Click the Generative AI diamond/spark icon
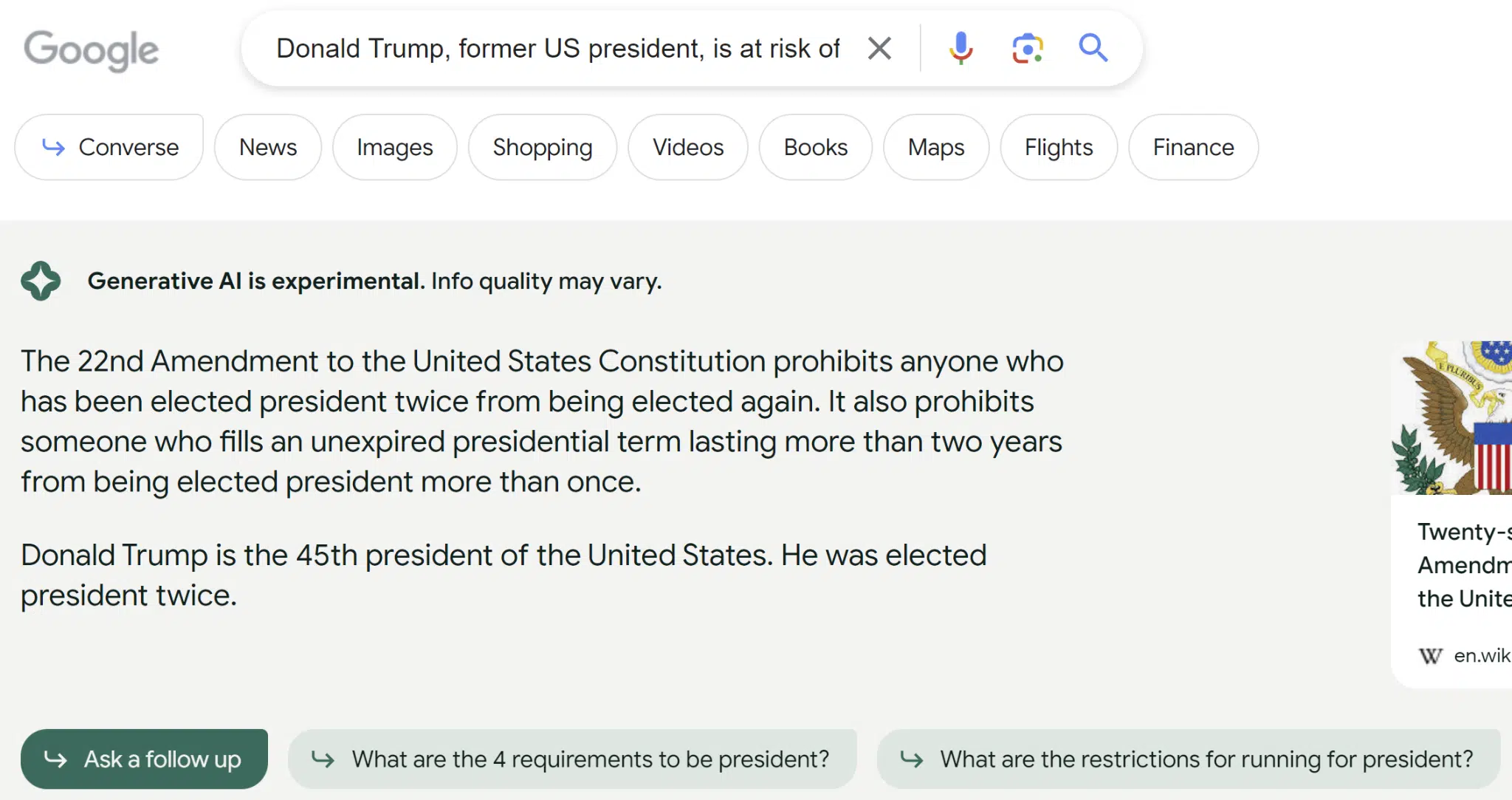This screenshot has height=800, width=1512. [x=41, y=281]
